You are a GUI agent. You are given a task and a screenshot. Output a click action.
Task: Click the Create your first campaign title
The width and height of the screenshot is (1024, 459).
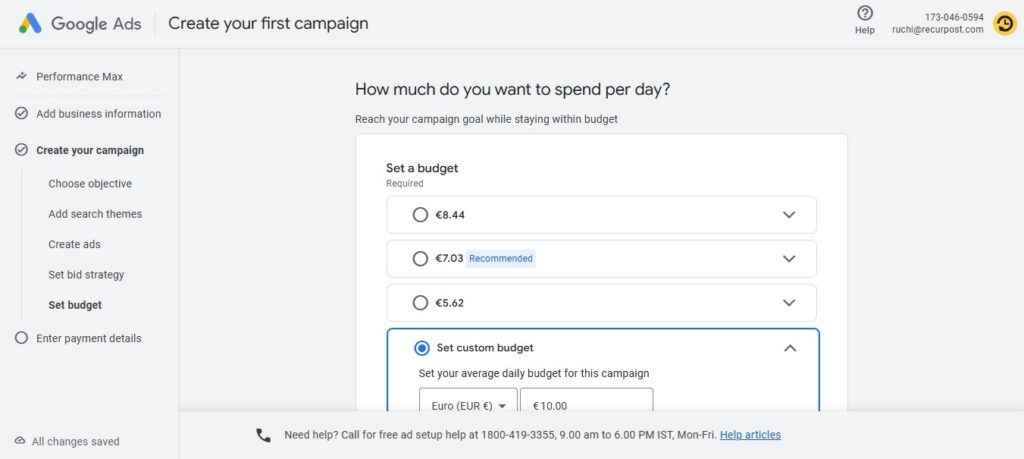tap(268, 24)
